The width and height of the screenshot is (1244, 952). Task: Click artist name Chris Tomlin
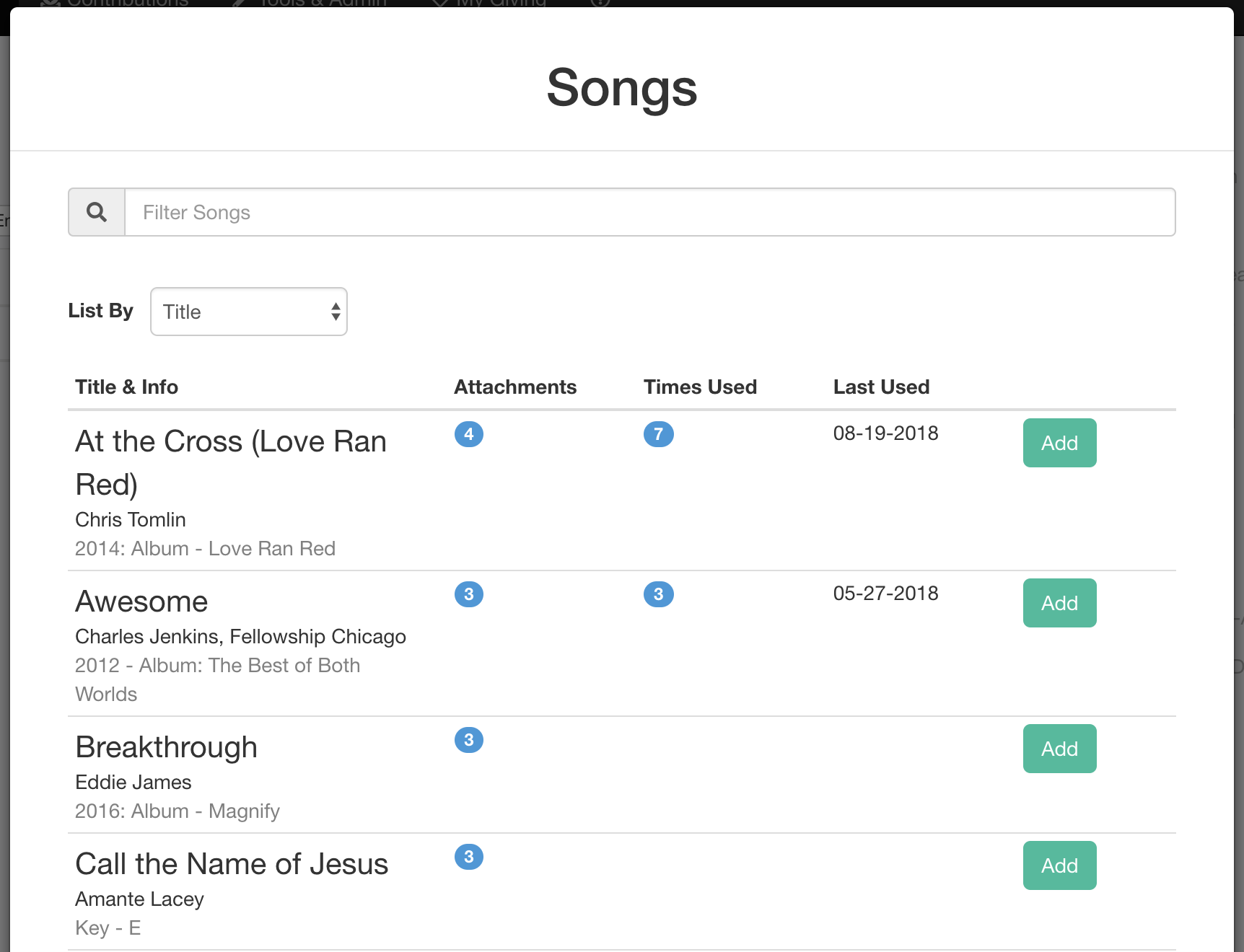[x=131, y=519]
